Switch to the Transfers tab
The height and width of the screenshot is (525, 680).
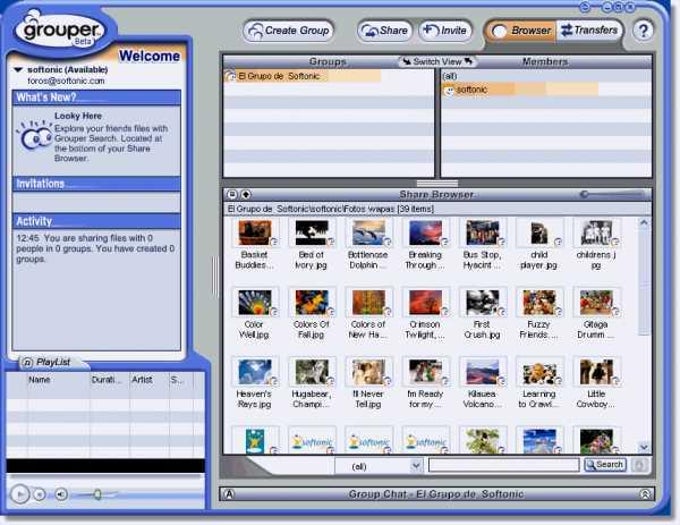click(x=589, y=31)
